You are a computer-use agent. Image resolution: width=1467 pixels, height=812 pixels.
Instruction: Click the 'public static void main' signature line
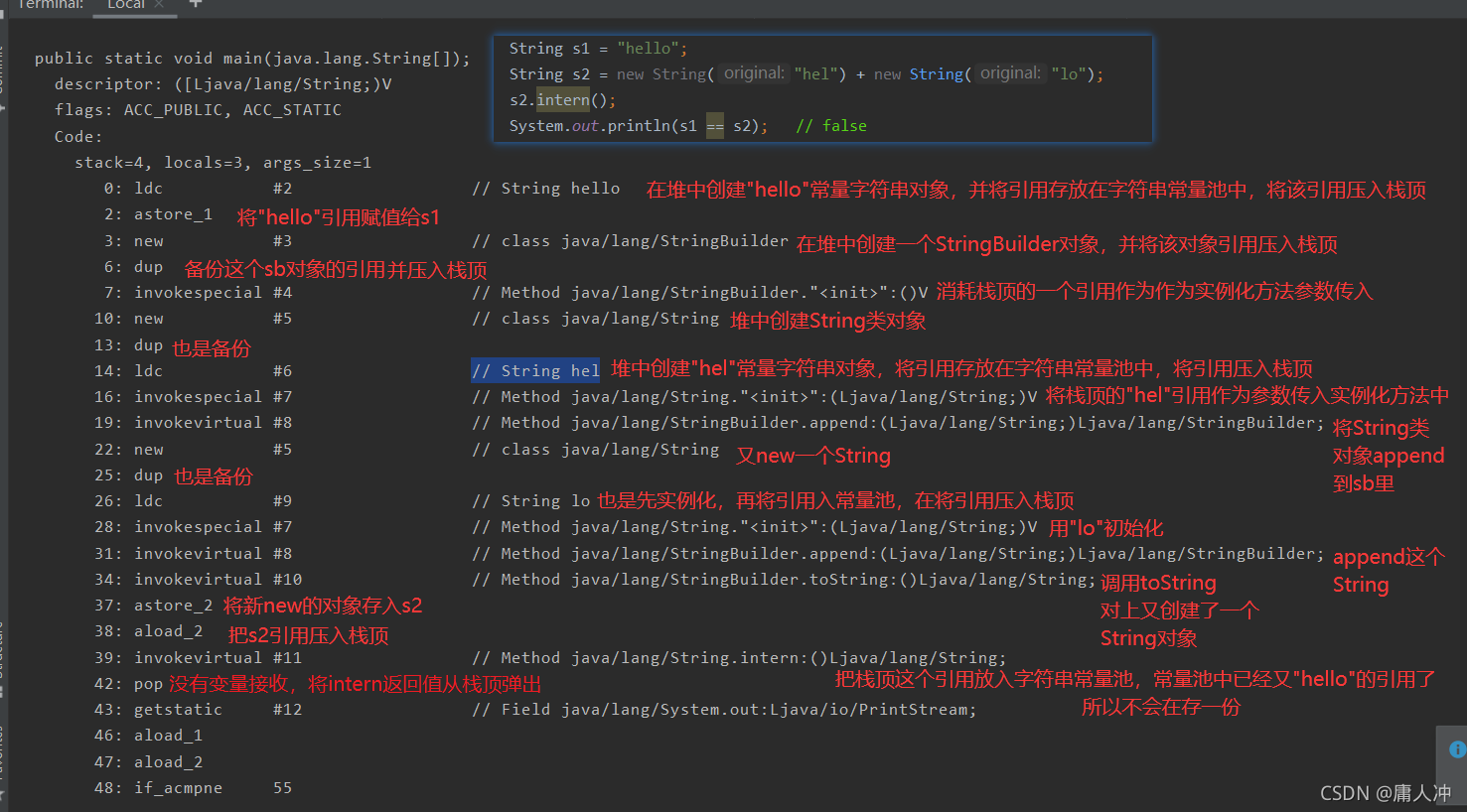coord(252,59)
